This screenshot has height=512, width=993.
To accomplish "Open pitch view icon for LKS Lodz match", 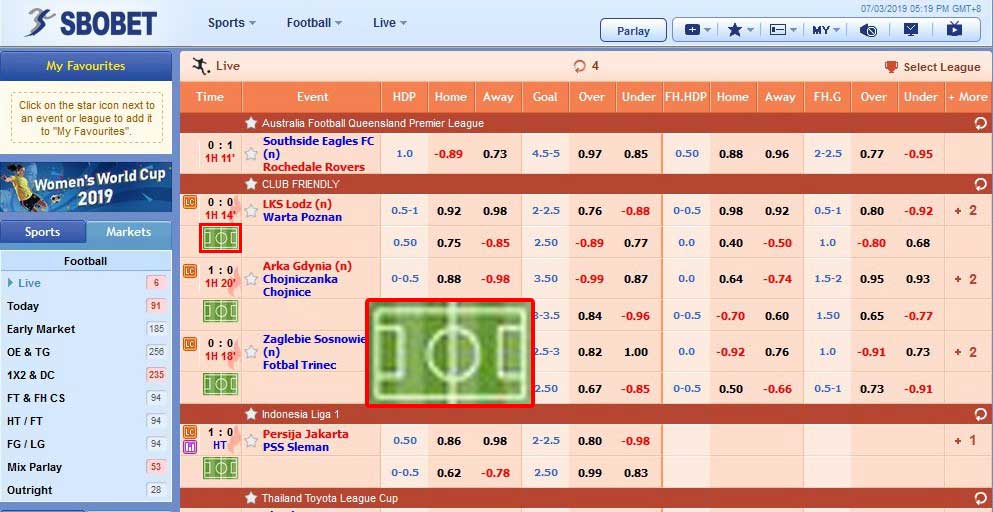I will pyautogui.click(x=220, y=238).
